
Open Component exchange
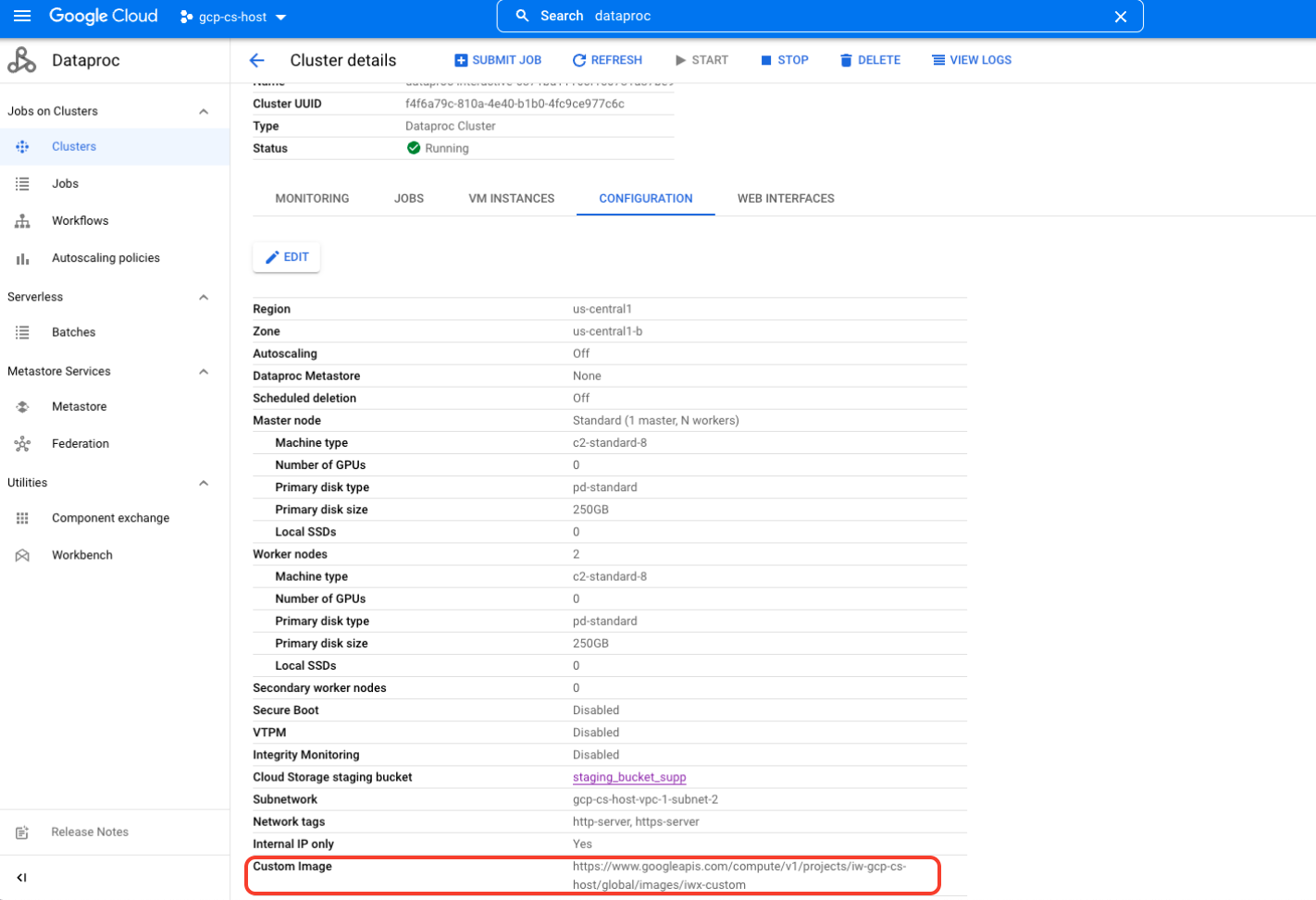pyautogui.click(x=110, y=518)
